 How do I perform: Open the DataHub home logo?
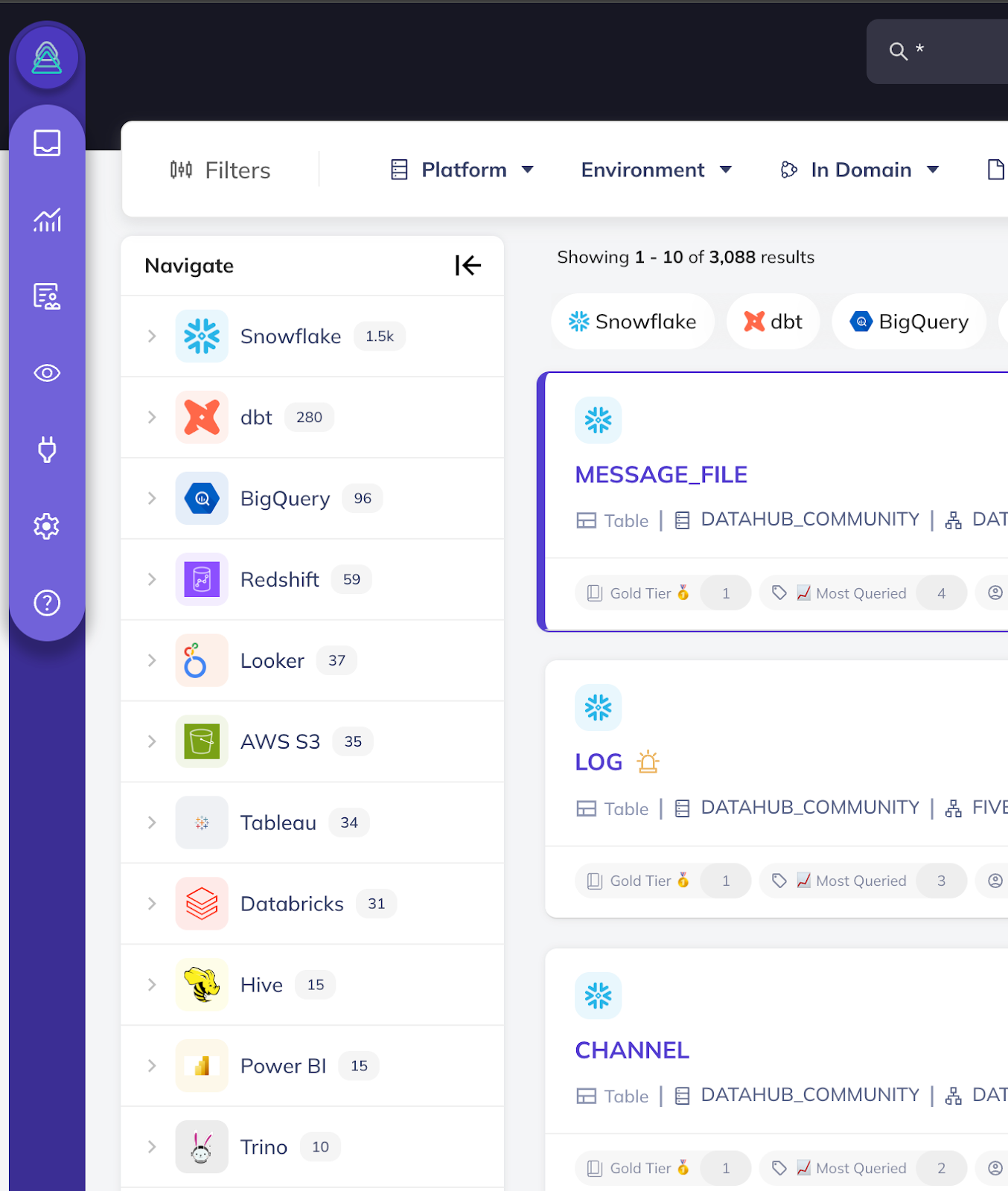pos(47,57)
